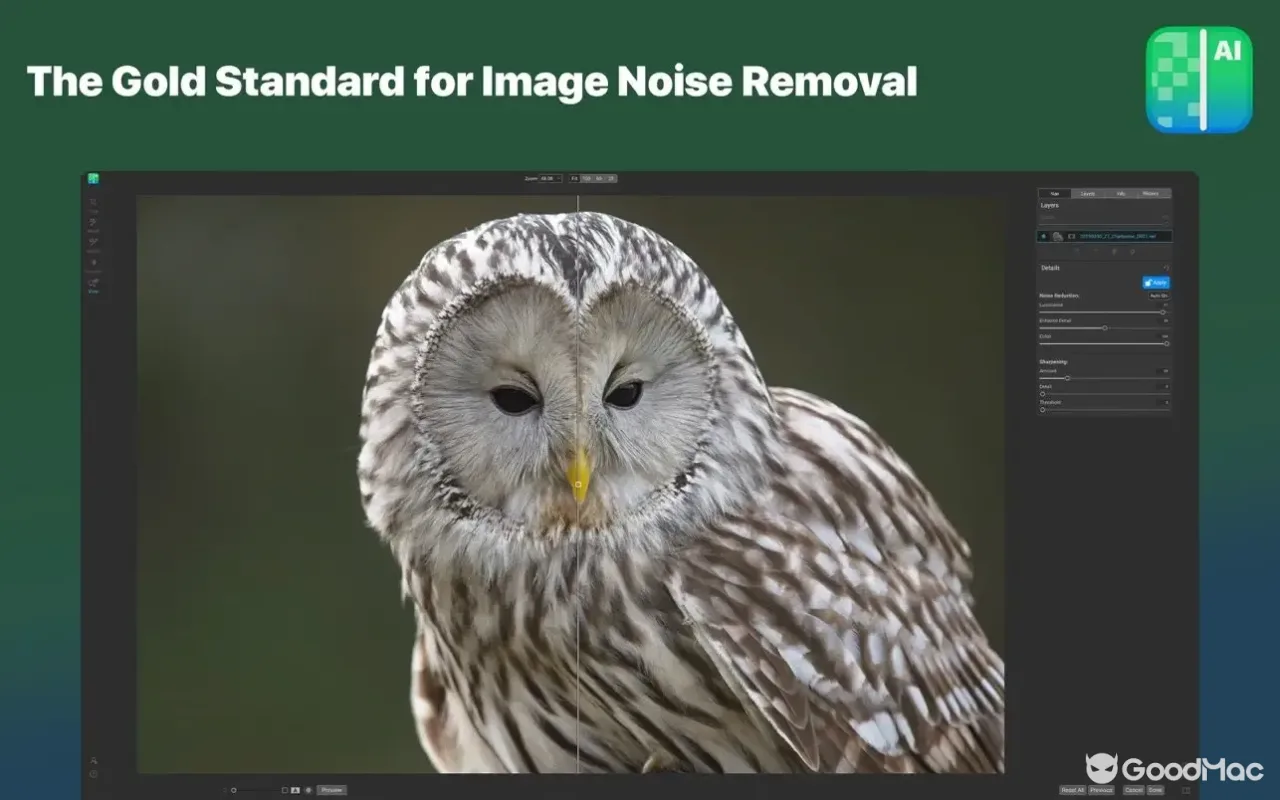Select the View tool in the left toolbar
The height and width of the screenshot is (800, 1280).
pyautogui.click(x=93, y=285)
